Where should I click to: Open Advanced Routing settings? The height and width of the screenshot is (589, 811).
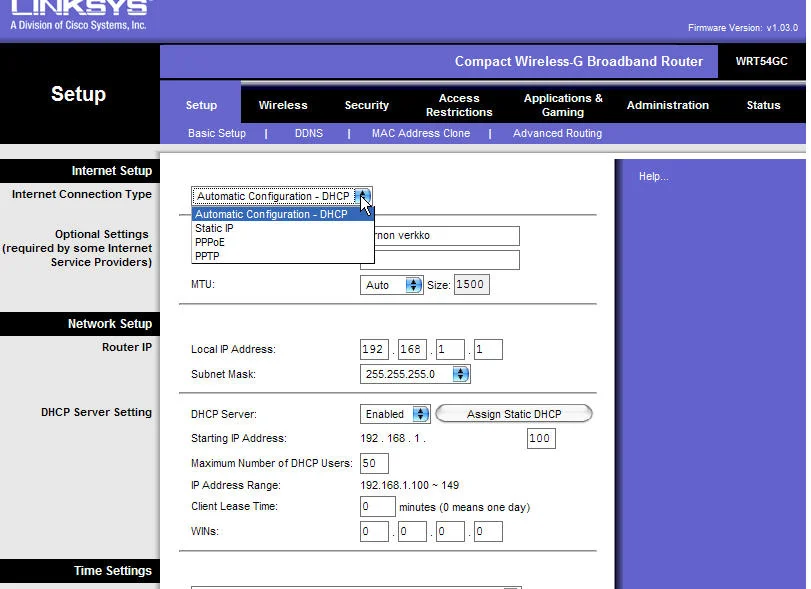(x=557, y=133)
